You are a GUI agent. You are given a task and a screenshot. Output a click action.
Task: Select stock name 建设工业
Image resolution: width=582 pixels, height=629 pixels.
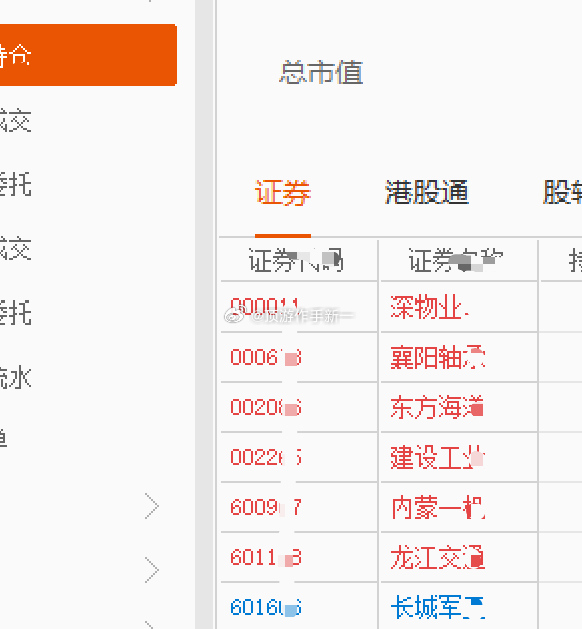pos(438,457)
